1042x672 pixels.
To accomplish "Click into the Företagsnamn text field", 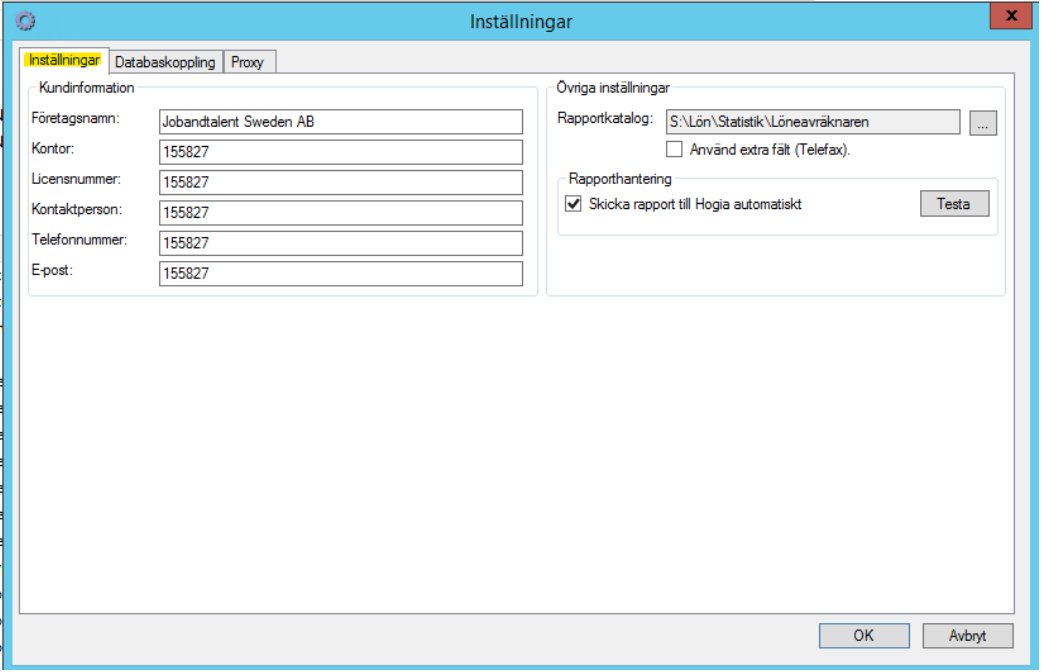I will 340,122.
